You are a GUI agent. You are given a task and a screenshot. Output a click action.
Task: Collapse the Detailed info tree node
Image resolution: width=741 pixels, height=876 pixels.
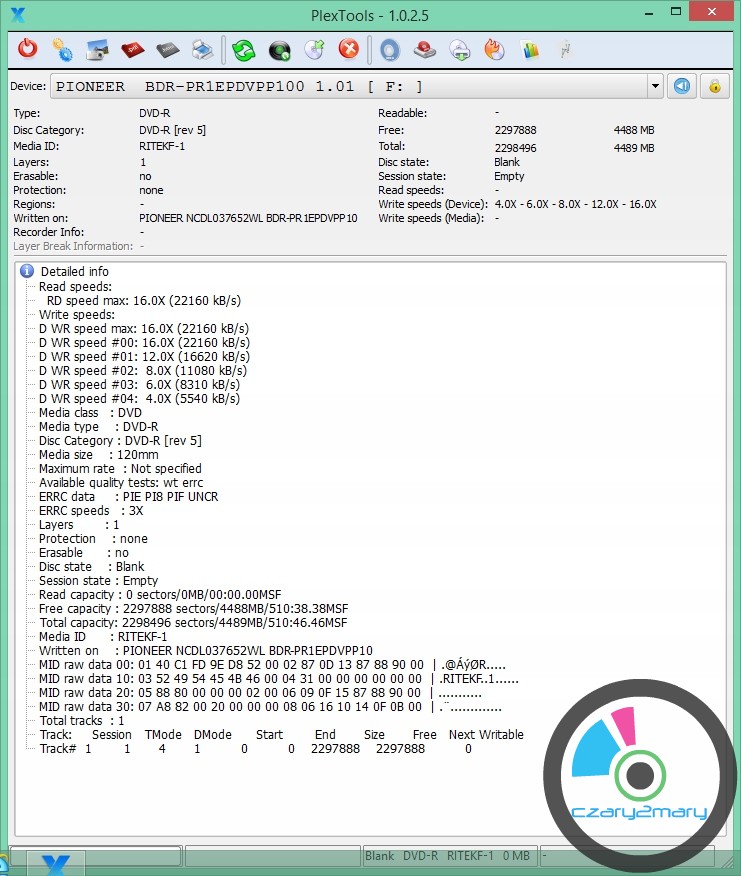[27, 271]
